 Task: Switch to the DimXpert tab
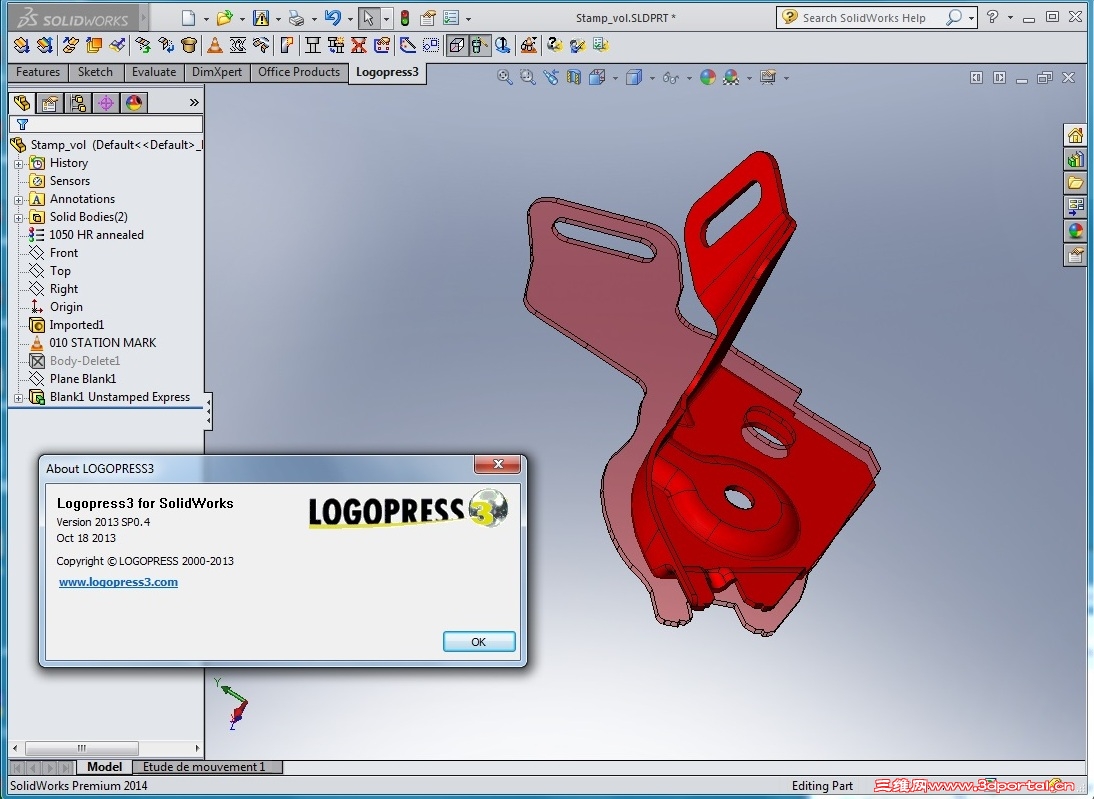tap(216, 72)
